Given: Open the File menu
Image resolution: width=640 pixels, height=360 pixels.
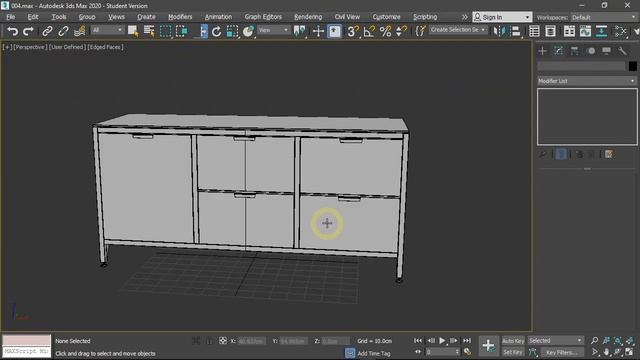Looking at the screenshot, I should click(x=11, y=17).
